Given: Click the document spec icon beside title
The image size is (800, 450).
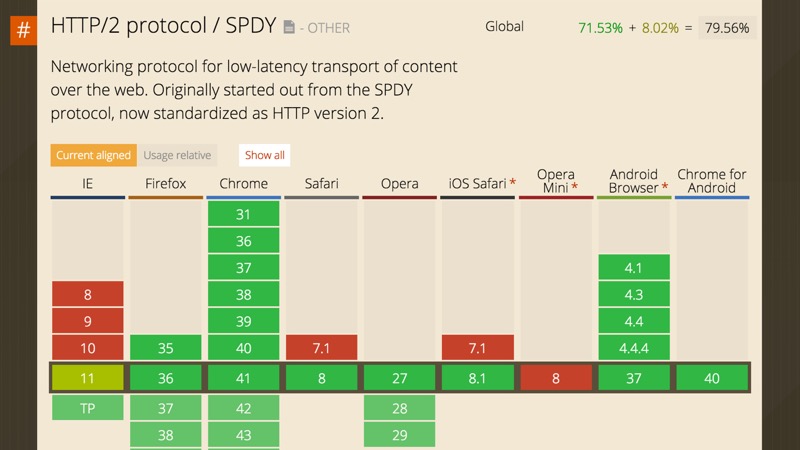Looking at the screenshot, I should pos(290,28).
